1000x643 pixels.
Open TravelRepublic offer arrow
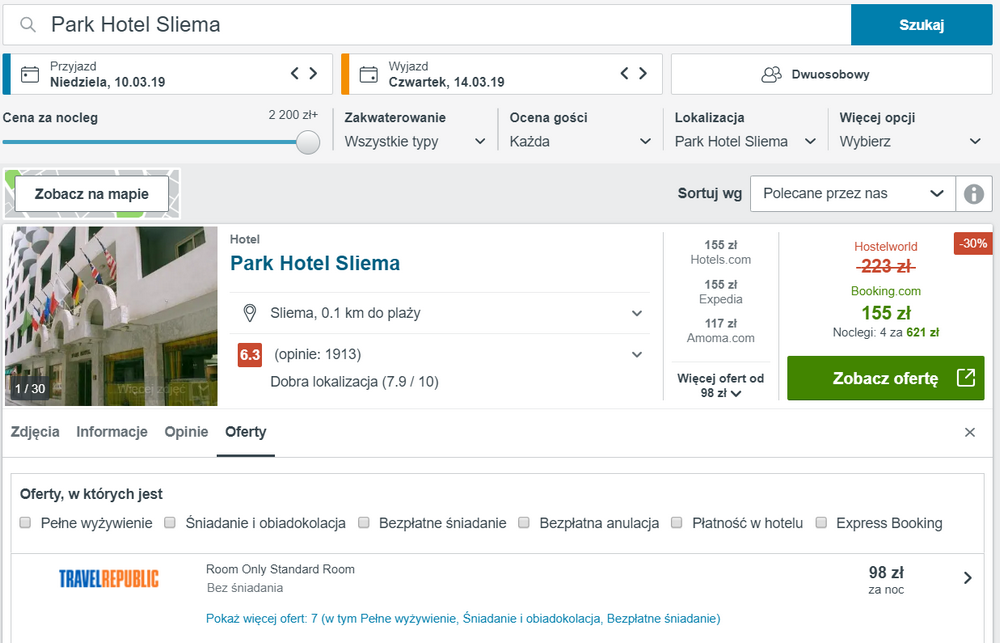[967, 578]
